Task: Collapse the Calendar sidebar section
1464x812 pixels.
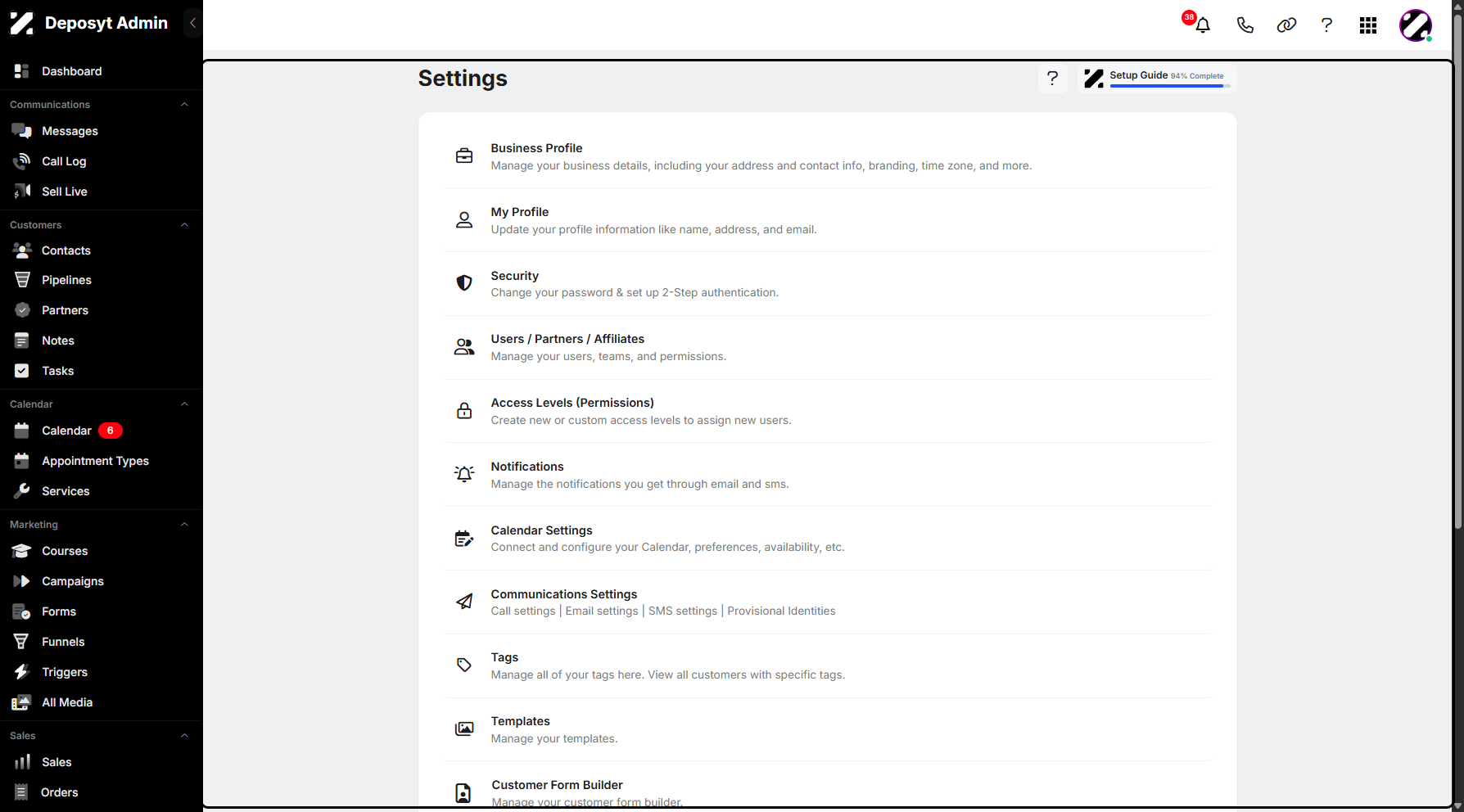Action: point(184,404)
